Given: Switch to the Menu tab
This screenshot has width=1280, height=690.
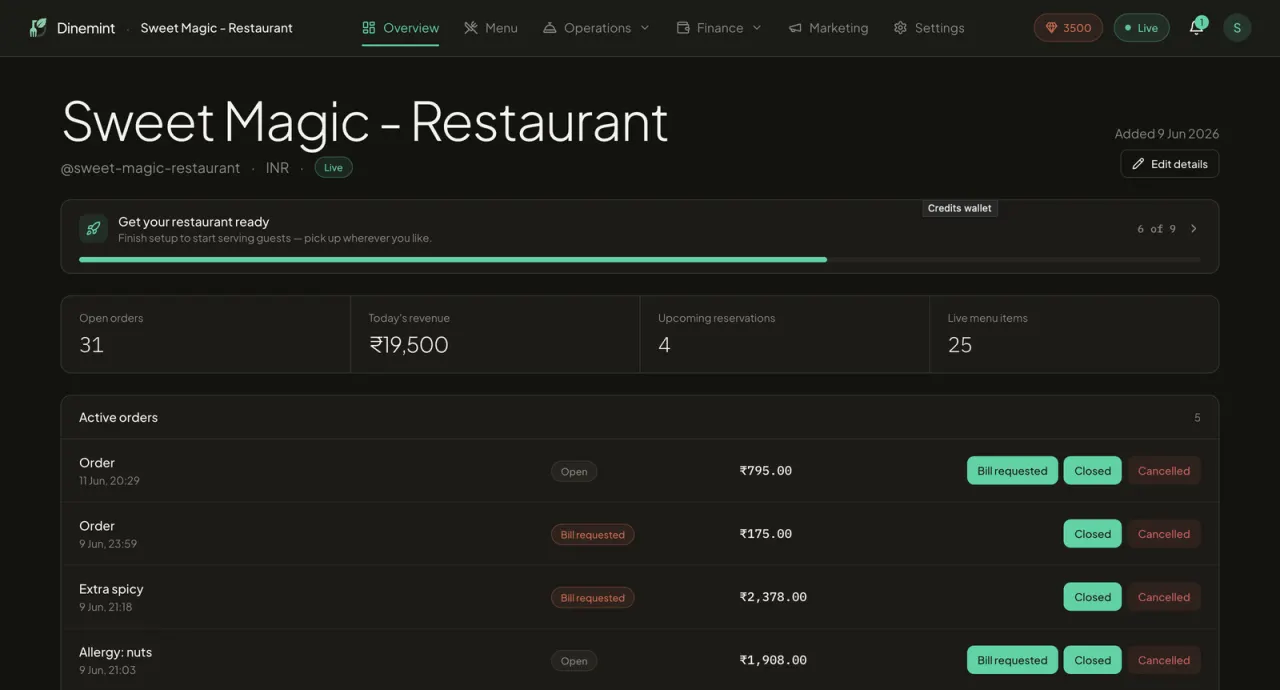Looking at the screenshot, I should (491, 28).
